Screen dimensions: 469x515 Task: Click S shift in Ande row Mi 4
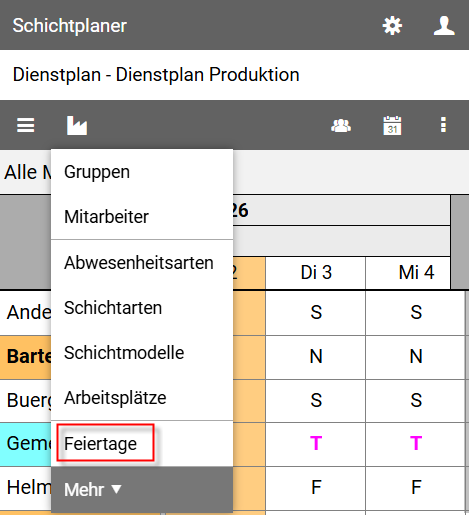point(415,313)
